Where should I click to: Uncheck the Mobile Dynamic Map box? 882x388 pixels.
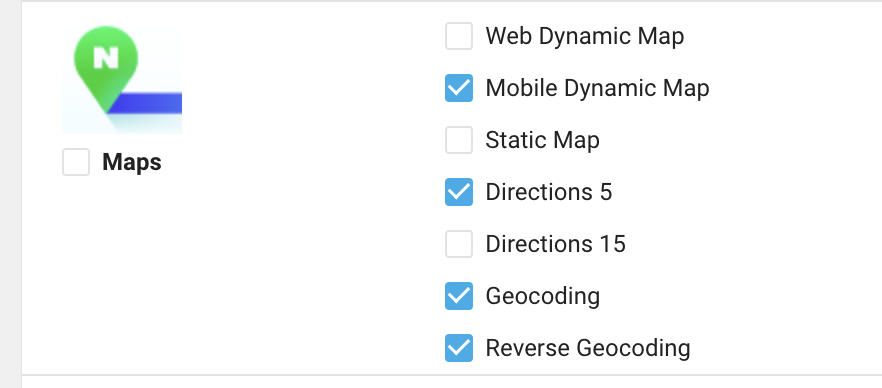pyautogui.click(x=459, y=88)
